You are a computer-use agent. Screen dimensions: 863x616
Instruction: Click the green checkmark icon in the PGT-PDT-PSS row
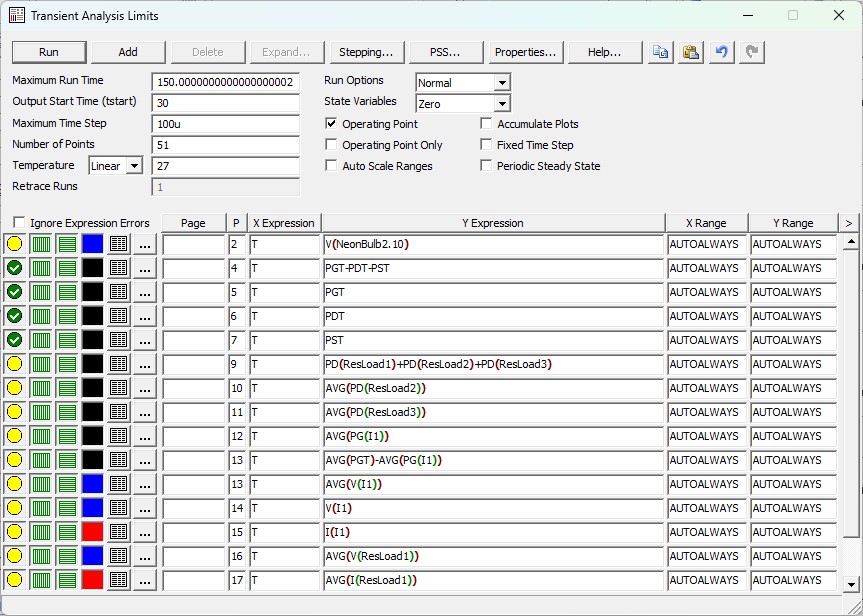pos(14,268)
